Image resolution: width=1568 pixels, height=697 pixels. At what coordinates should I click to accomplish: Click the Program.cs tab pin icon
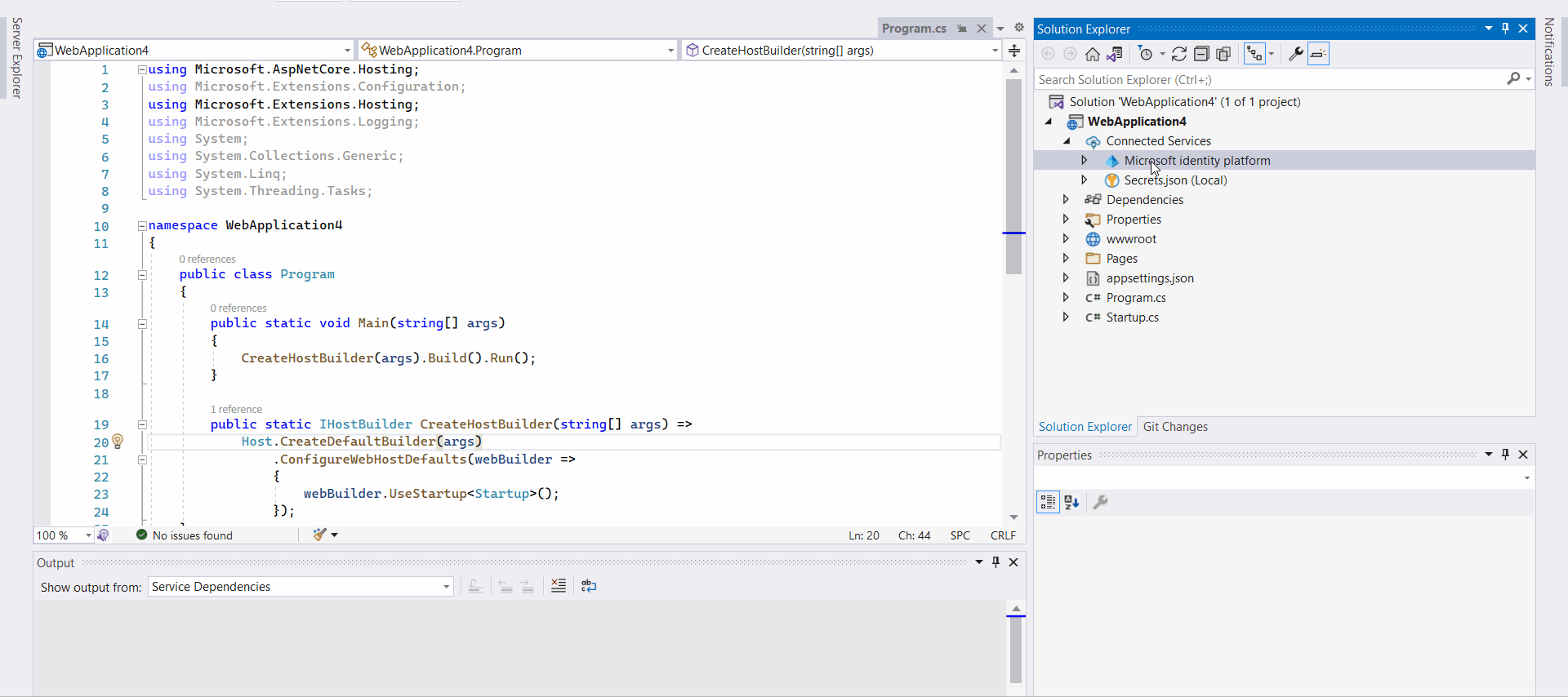click(x=962, y=29)
